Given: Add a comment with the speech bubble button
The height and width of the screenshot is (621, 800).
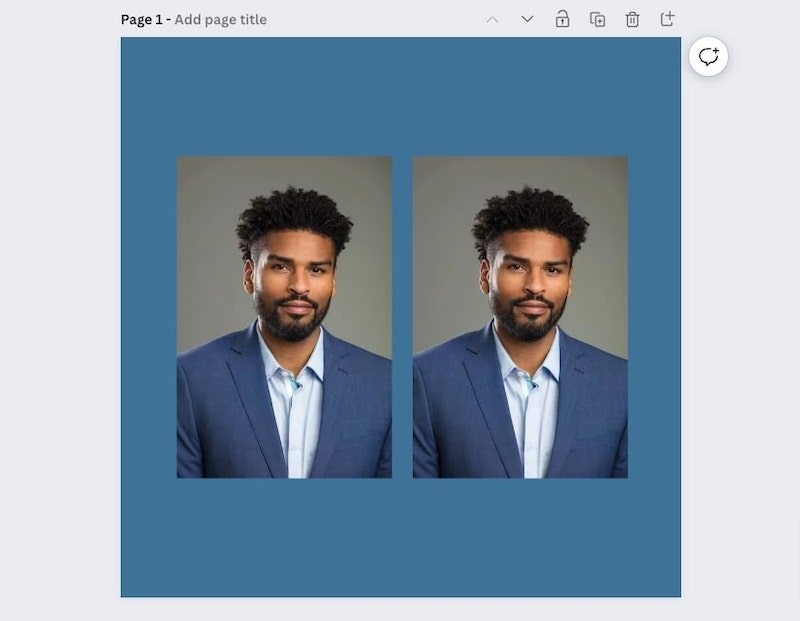Looking at the screenshot, I should (x=708, y=56).
